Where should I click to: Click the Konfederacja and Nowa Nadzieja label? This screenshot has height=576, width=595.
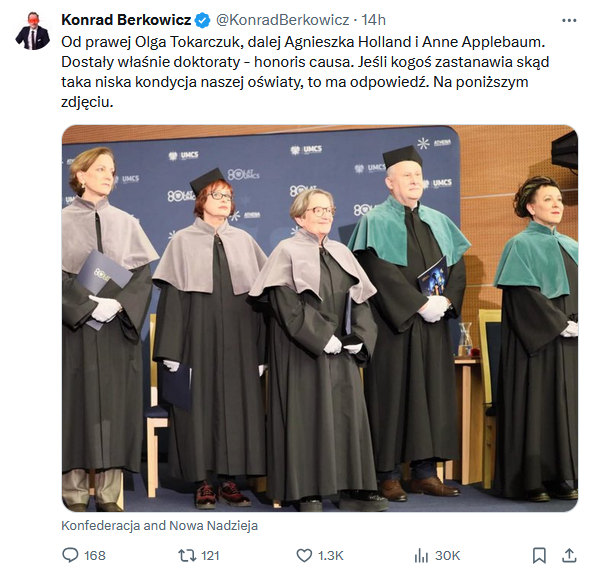159,526
